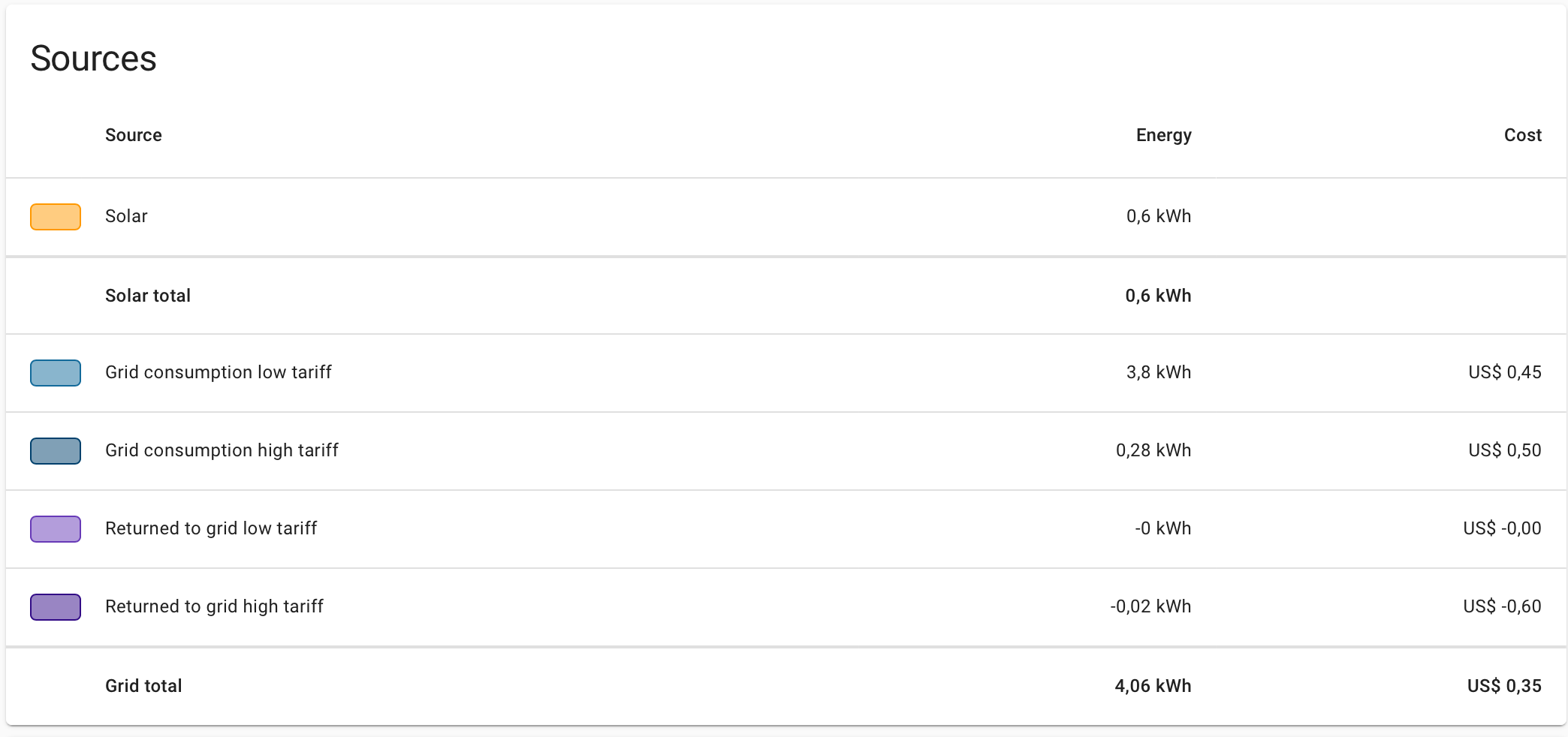1568x737 pixels.
Task: Click the 4,06 kWh grid total energy
Action: click(x=1153, y=686)
